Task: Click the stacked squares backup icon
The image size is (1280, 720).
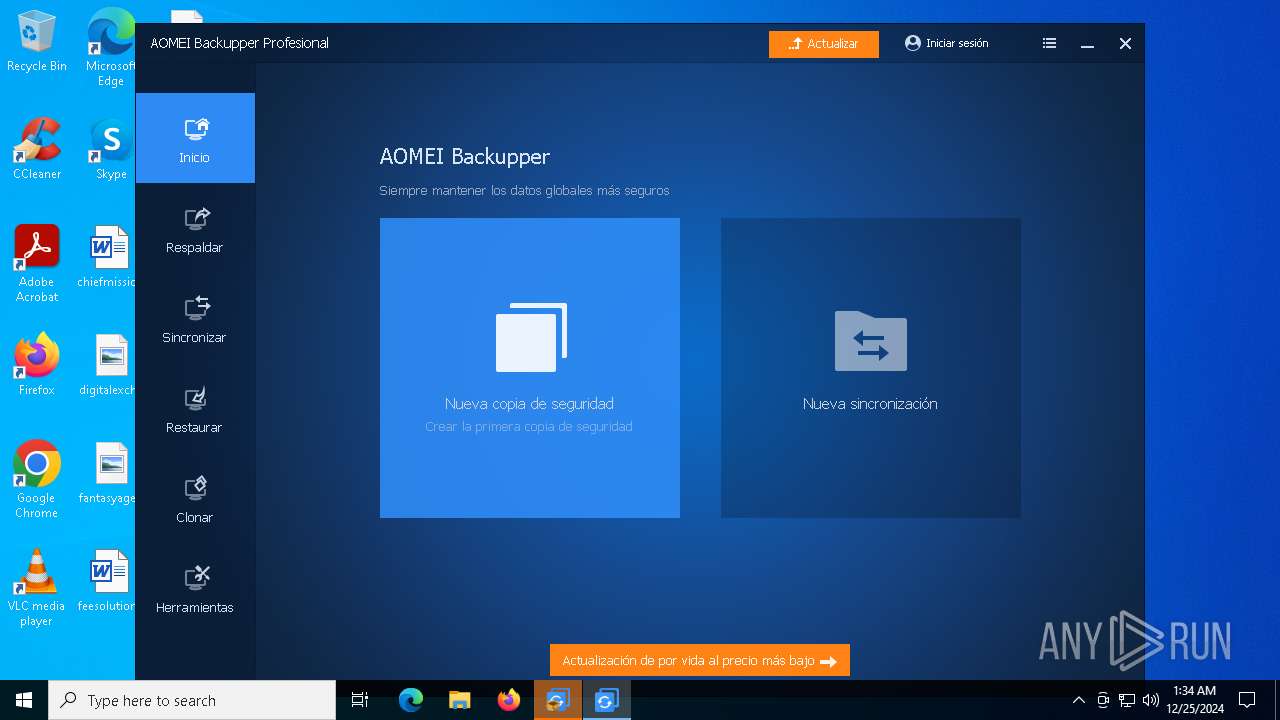Action: (531, 338)
